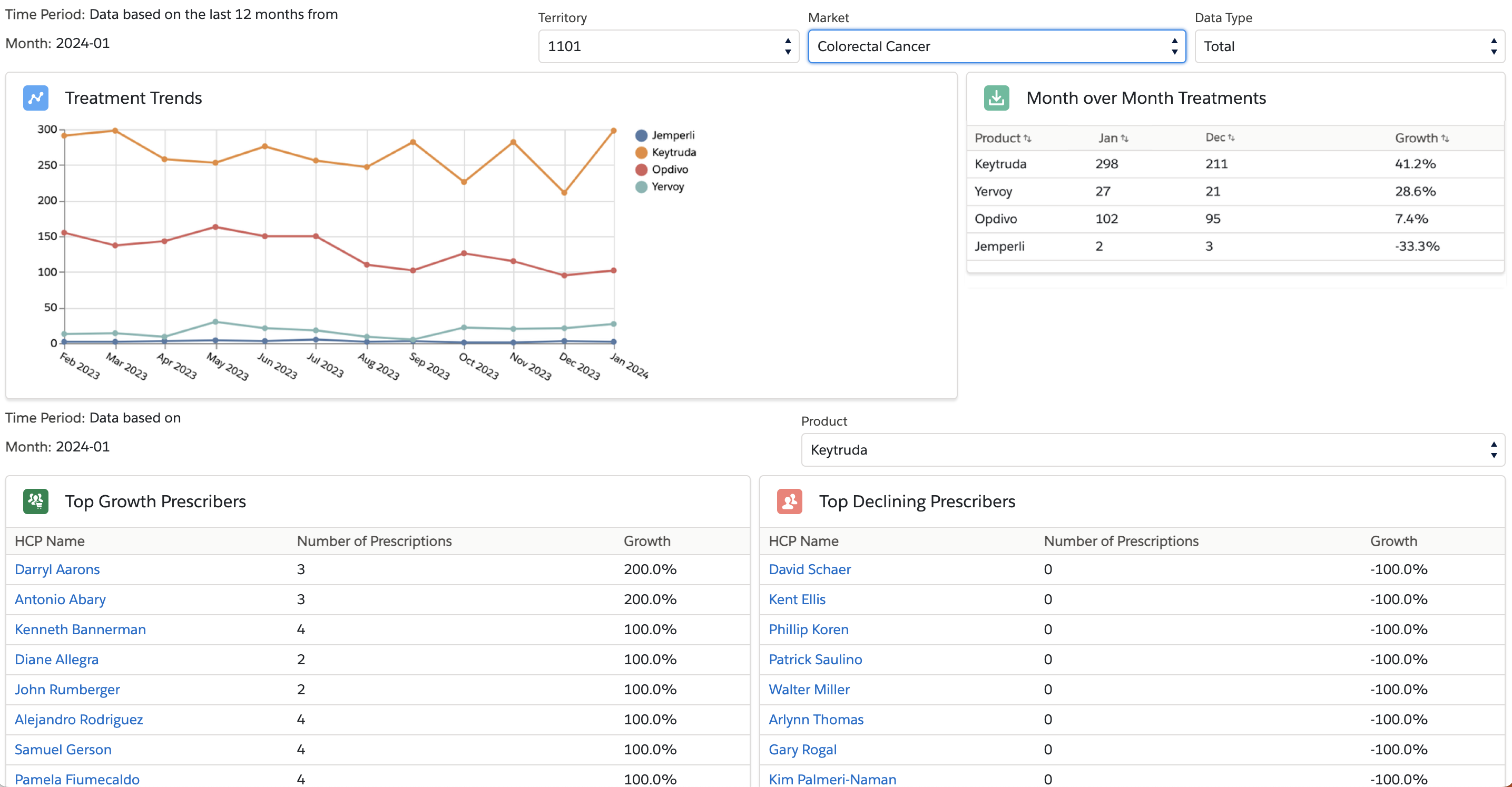Sort table by Growth column arrows
The height and width of the screenshot is (787, 1512).
[x=1445, y=139]
